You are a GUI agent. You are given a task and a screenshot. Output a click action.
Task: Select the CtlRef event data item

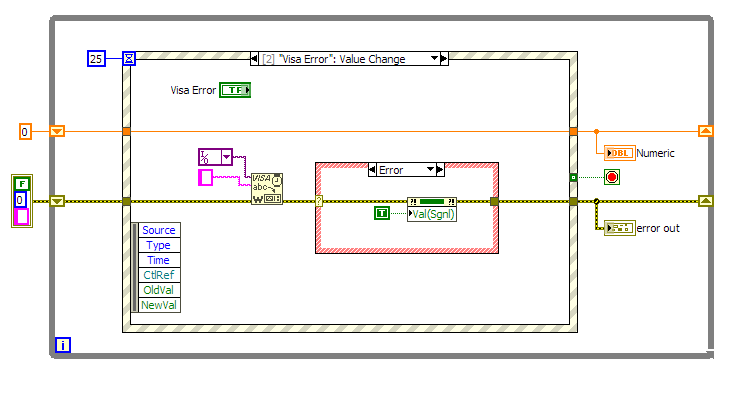point(159,275)
